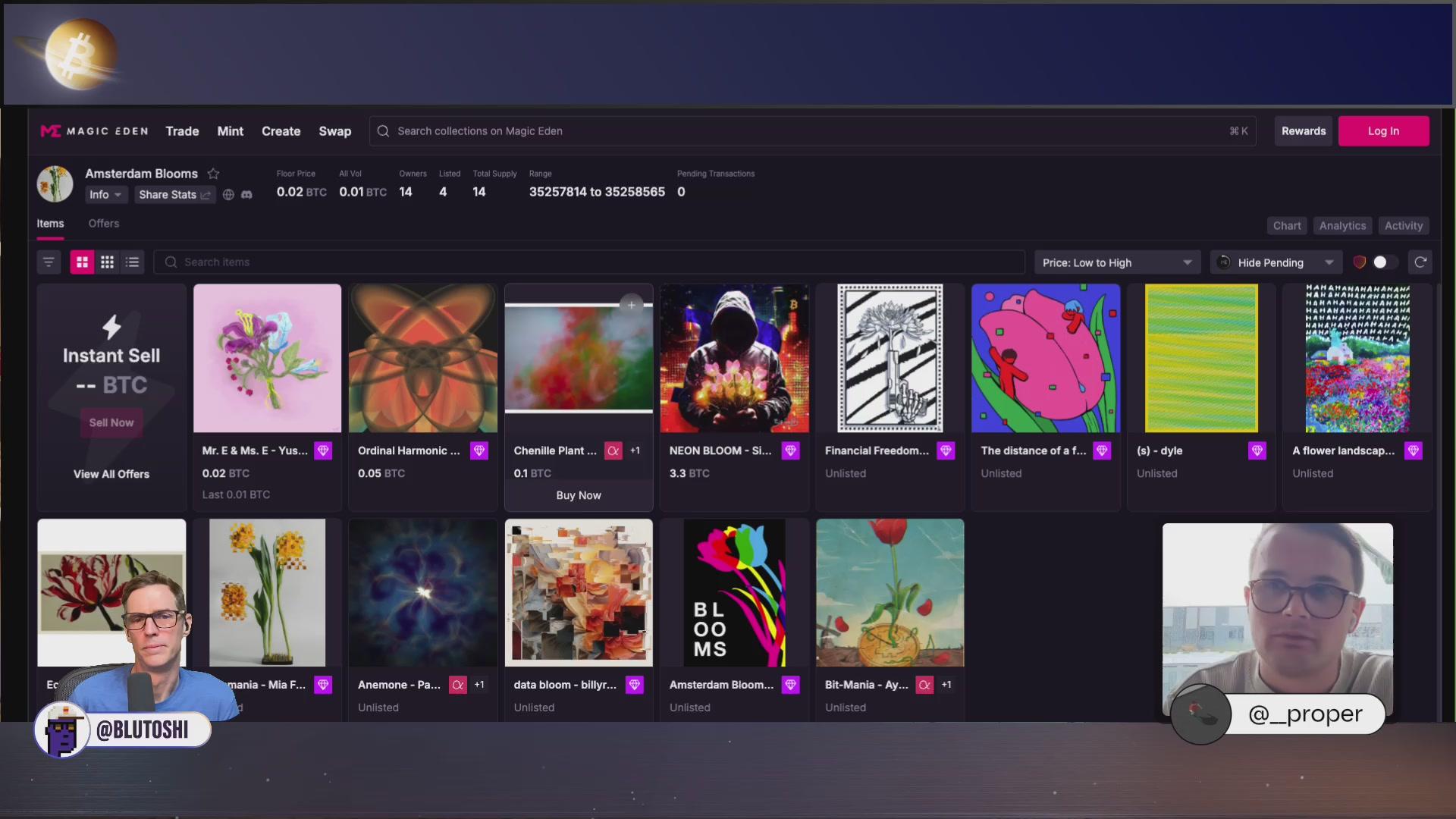This screenshot has height=819, width=1456.
Task: Open the filter panel icon
Action: (49, 262)
